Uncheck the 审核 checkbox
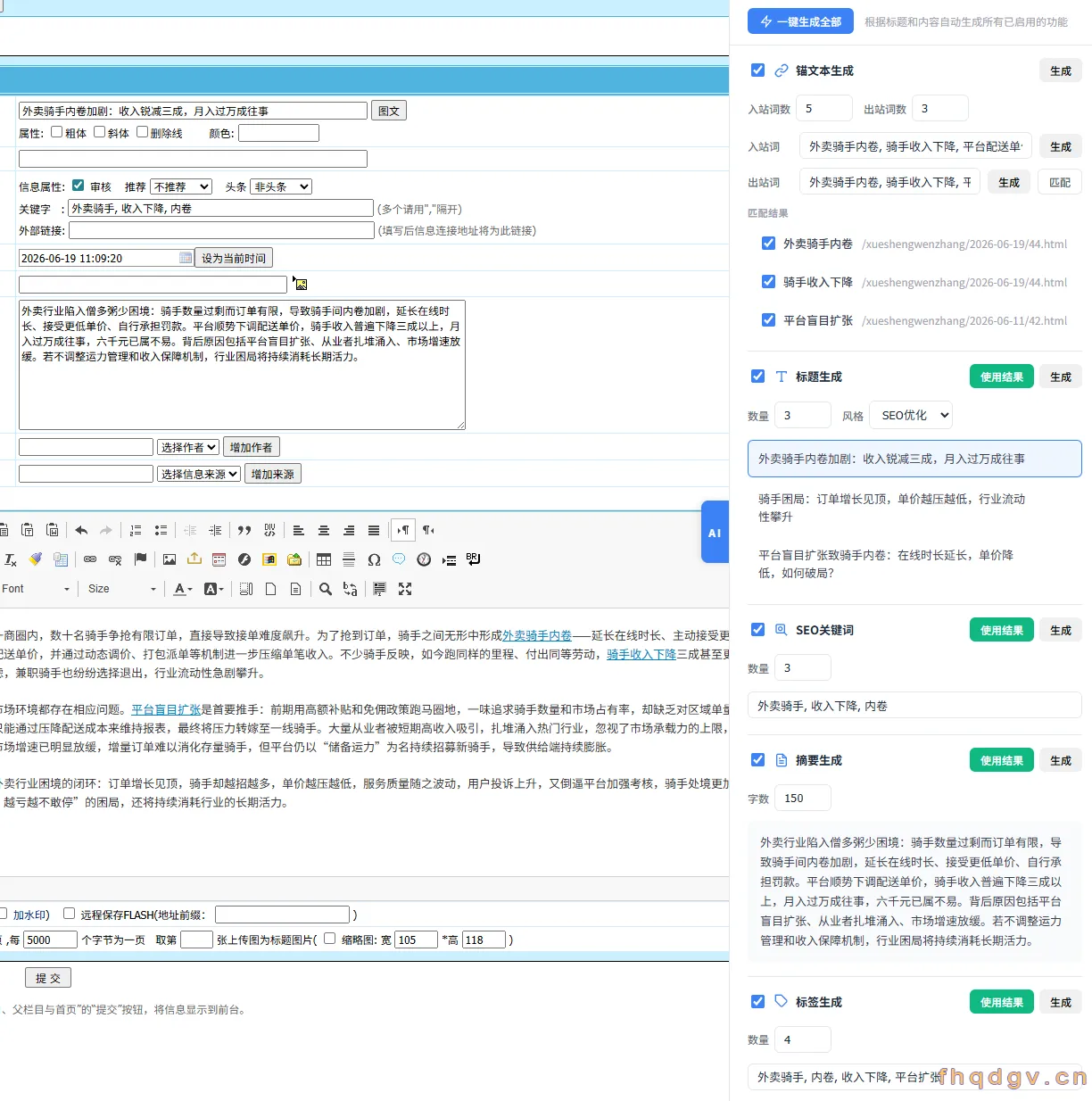The image size is (1092, 1101). tap(78, 186)
